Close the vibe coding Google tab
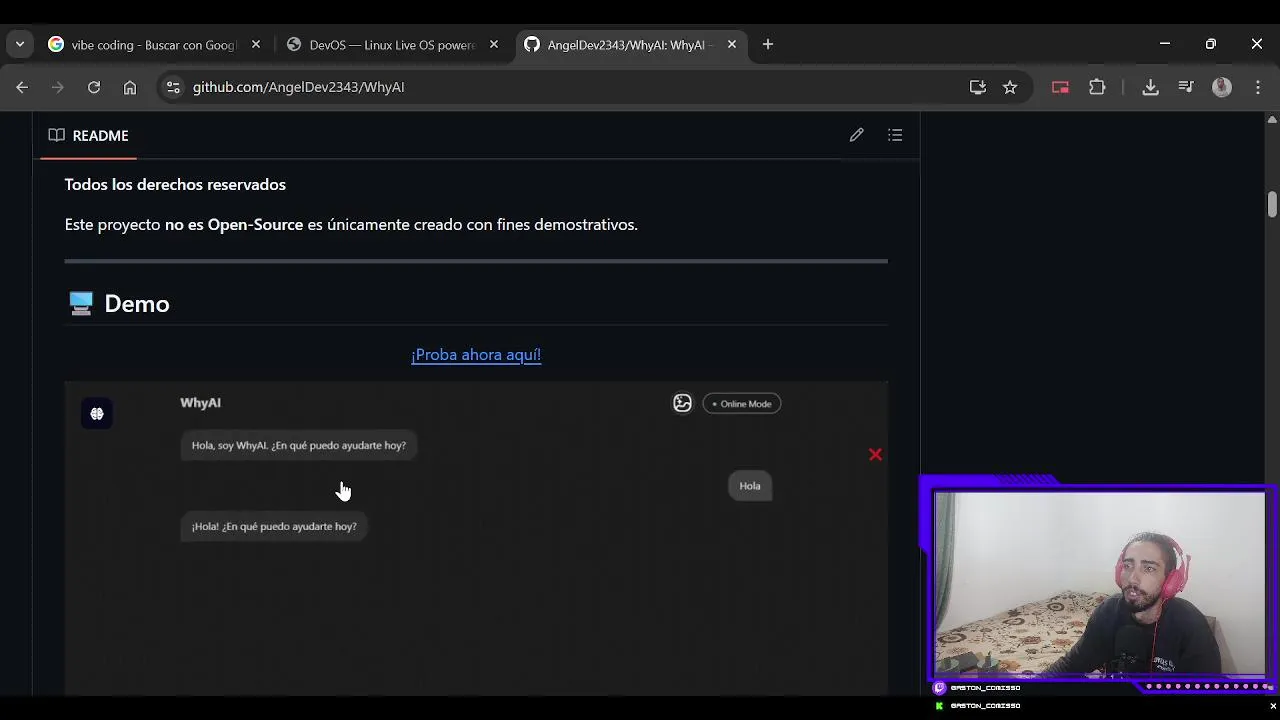1280x720 pixels. [x=256, y=45]
